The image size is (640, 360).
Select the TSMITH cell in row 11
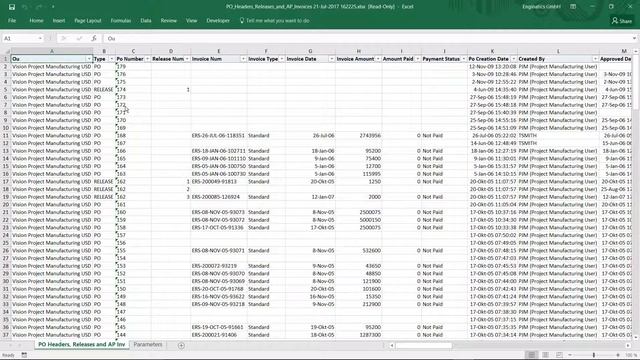click(x=558, y=136)
